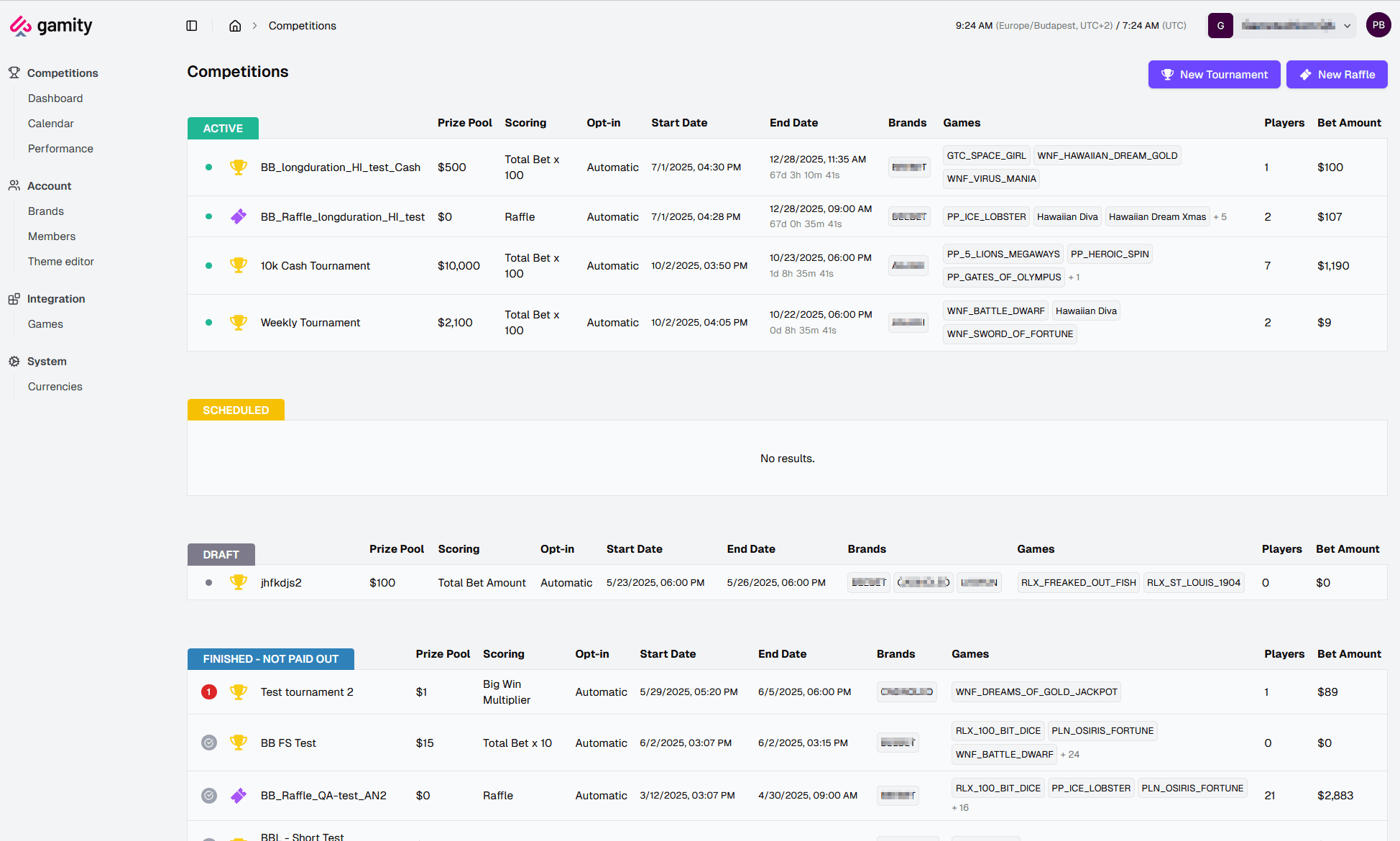Click red alert badge on Test tournament 2
1400x841 pixels.
click(209, 692)
